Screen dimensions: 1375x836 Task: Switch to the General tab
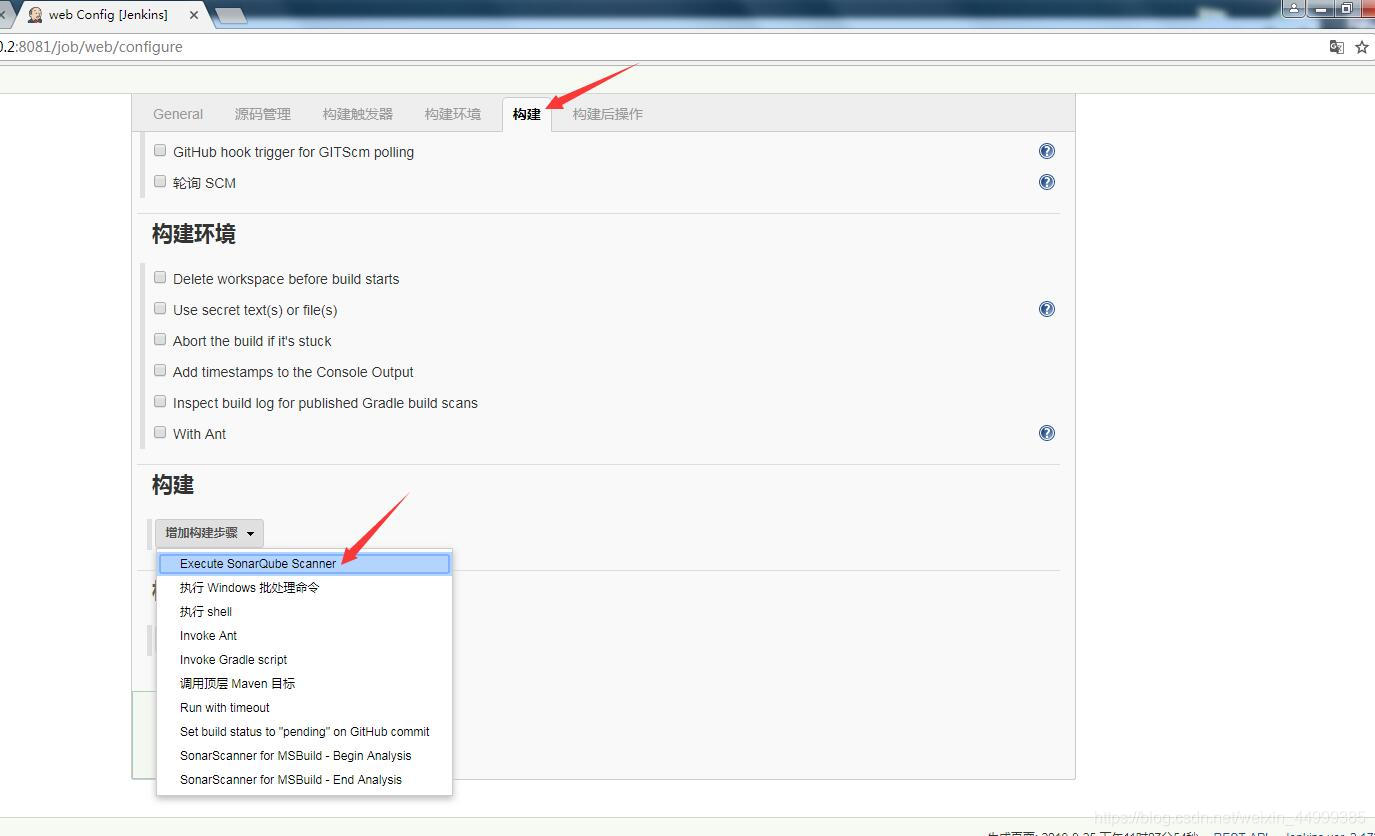tap(178, 114)
